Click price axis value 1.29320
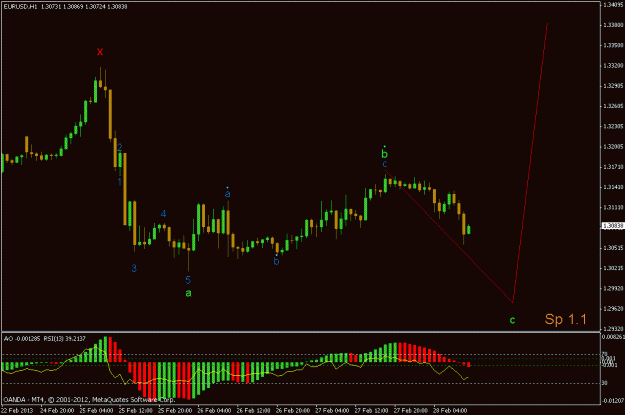 [x=613, y=329]
